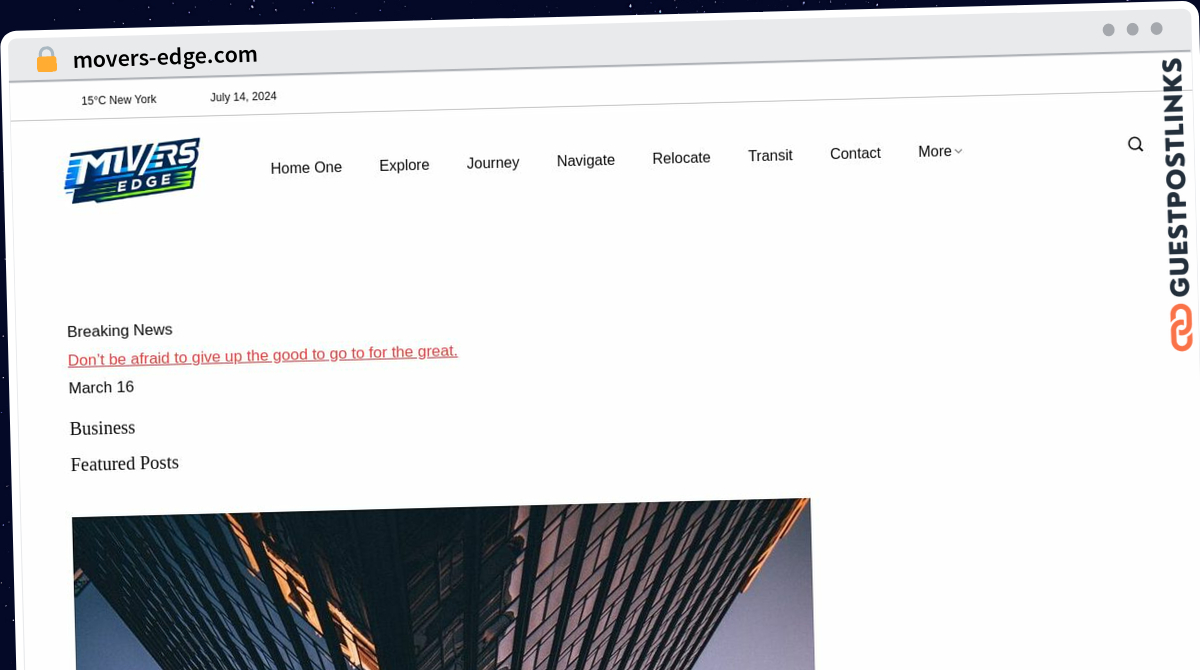Expand the More menu chevron
Image resolution: width=1200 pixels, height=670 pixels.
pos(958,151)
